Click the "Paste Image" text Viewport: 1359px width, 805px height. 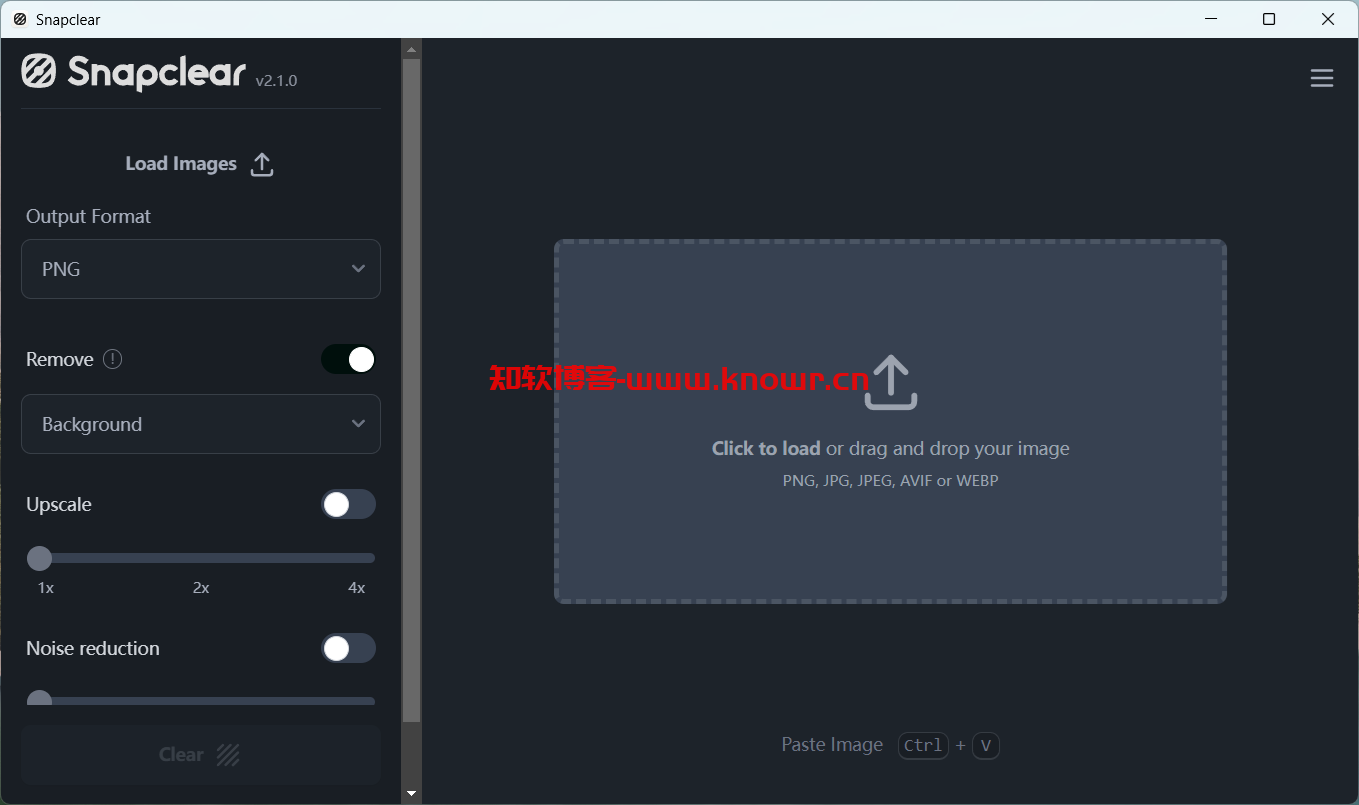832,744
